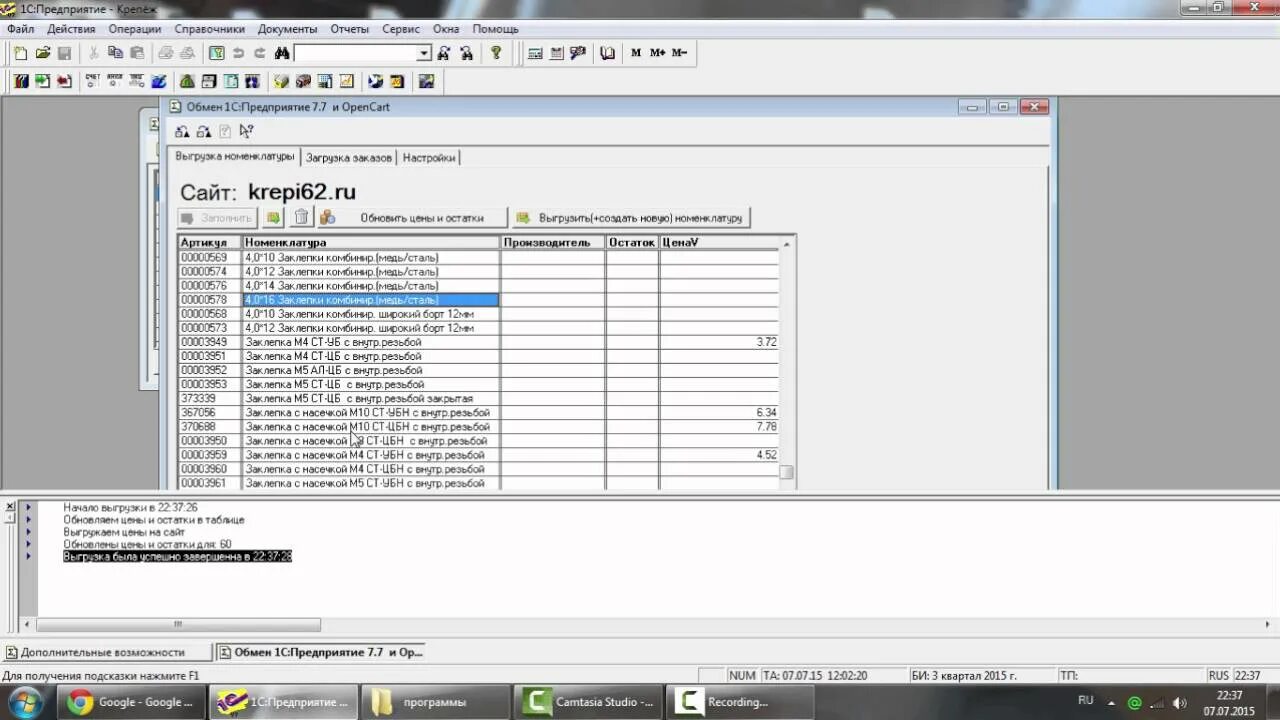Click the Заполнить button

coord(218,217)
